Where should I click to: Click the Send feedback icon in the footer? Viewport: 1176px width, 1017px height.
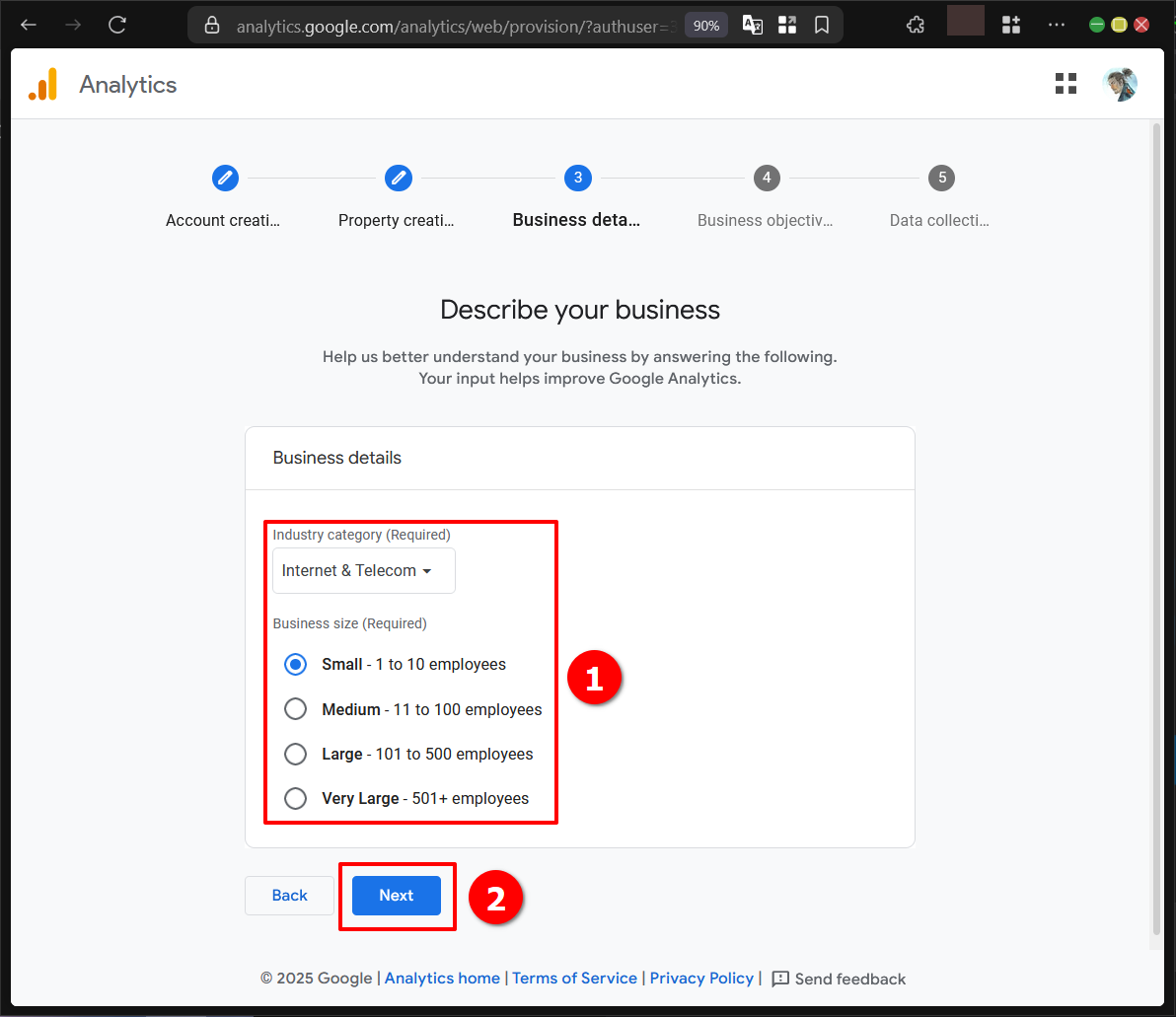coord(780,979)
